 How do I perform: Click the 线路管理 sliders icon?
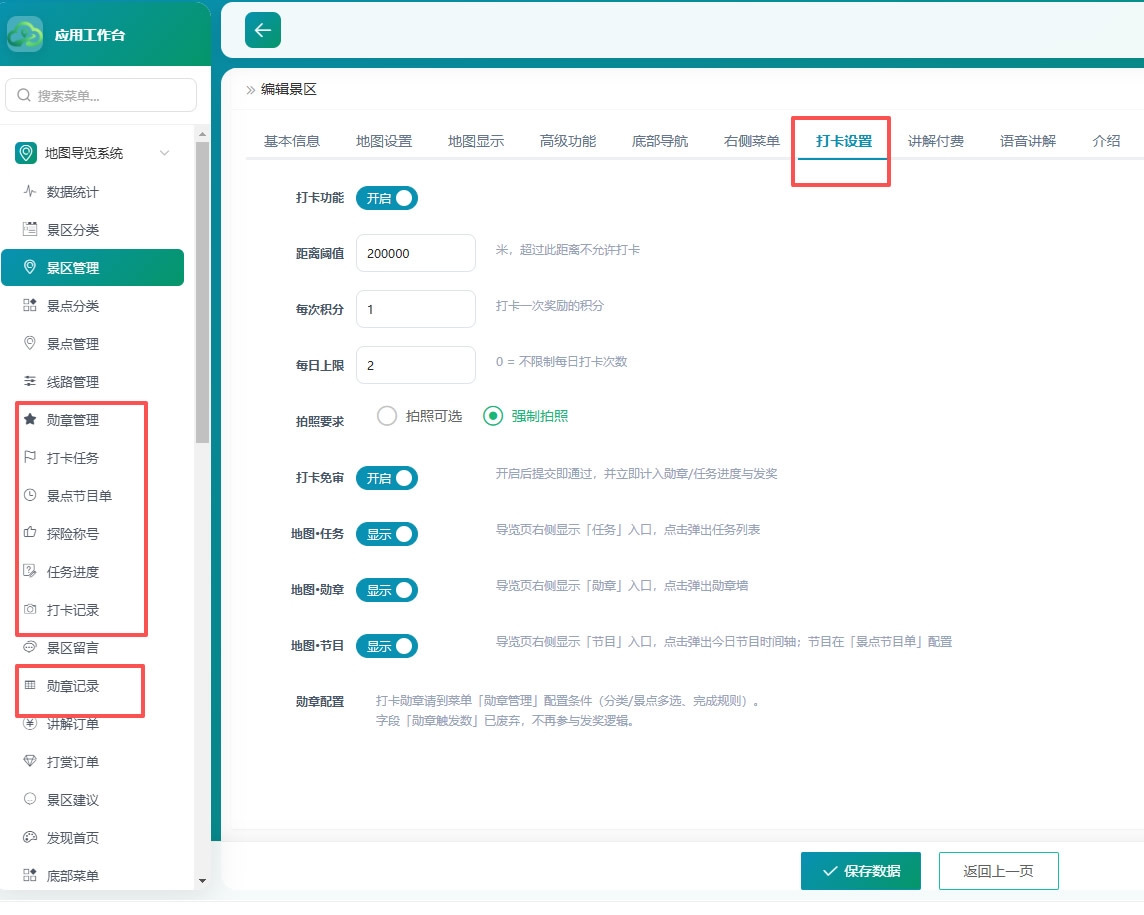(30, 381)
